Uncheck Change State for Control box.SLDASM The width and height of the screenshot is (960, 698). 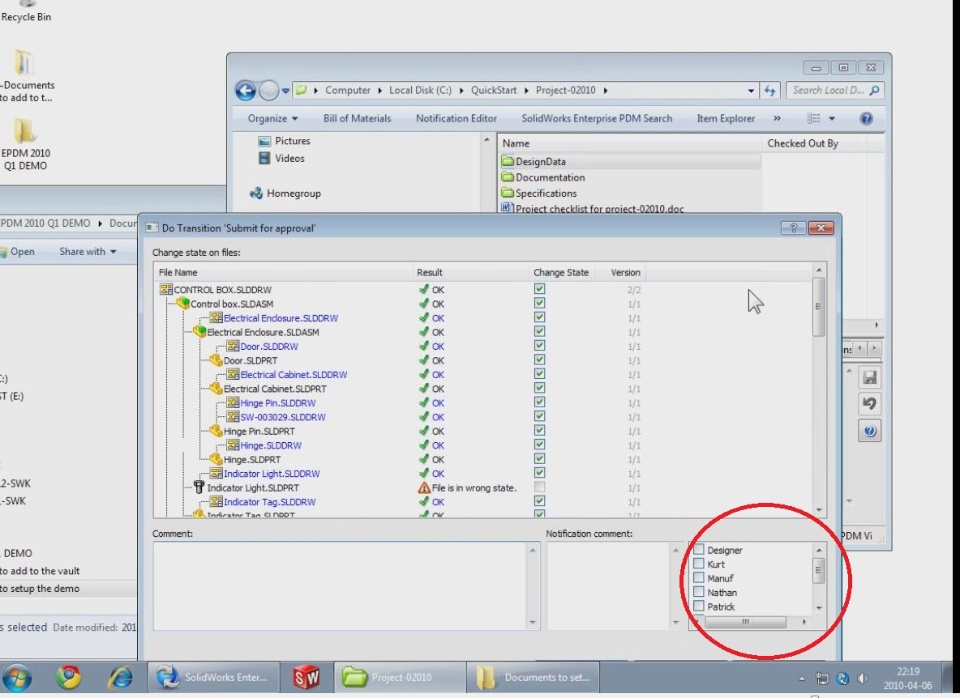[539, 303]
